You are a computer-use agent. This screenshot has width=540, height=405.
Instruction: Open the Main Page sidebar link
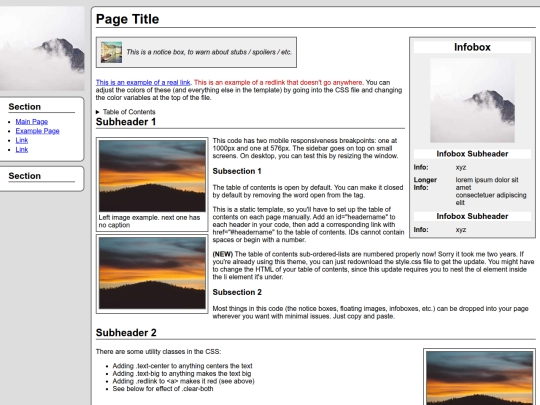click(32, 122)
